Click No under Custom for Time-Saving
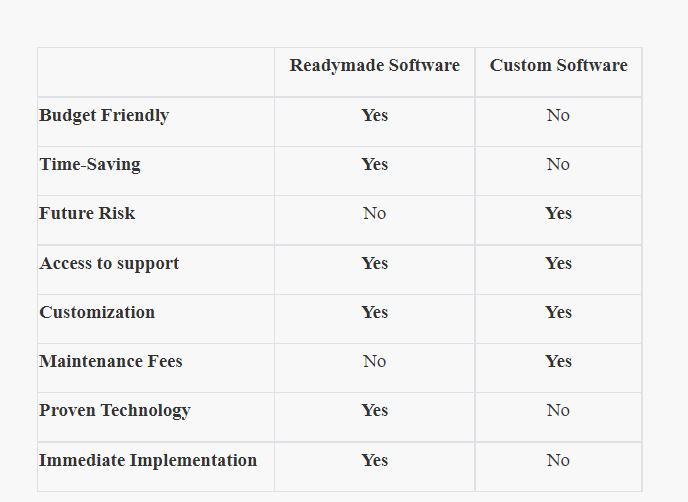688x502 pixels. (558, 164)
